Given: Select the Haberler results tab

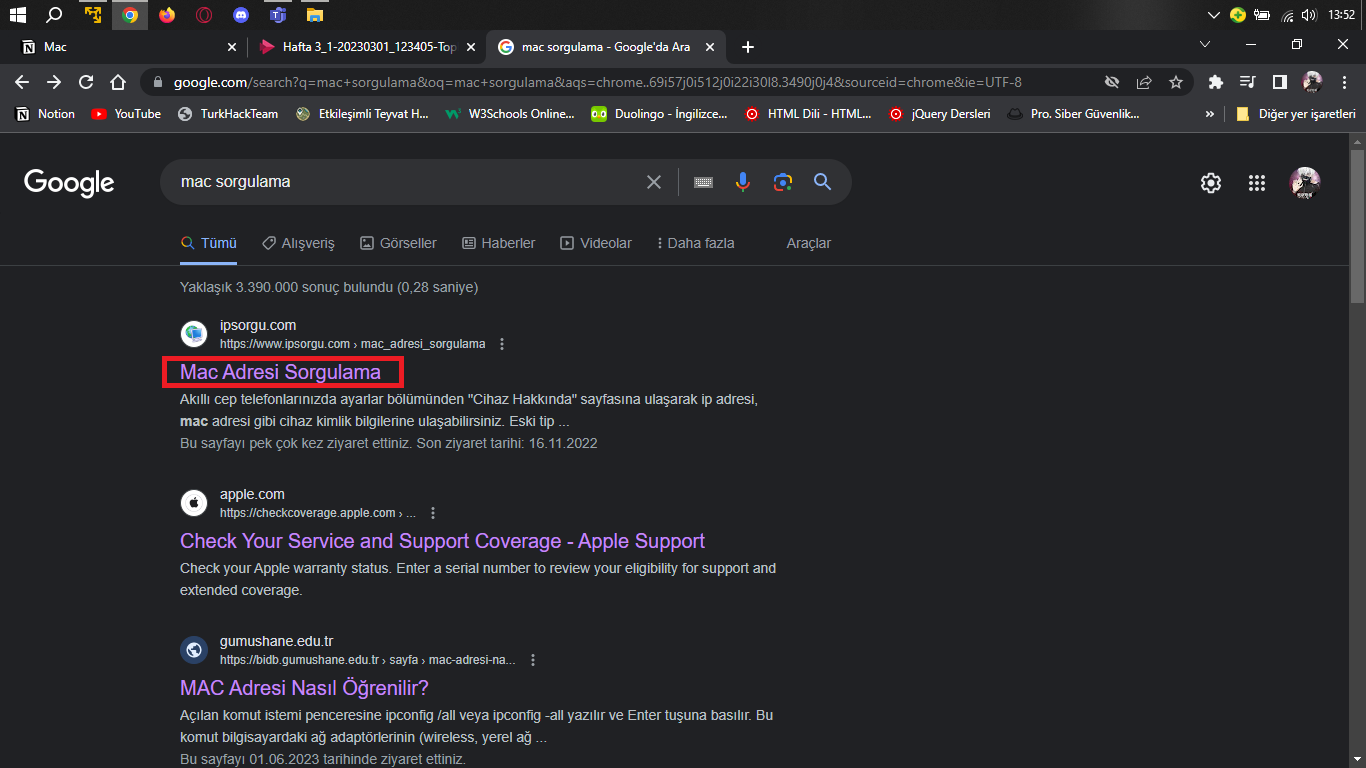Looking at the screenshot, I should pos(498,243).
